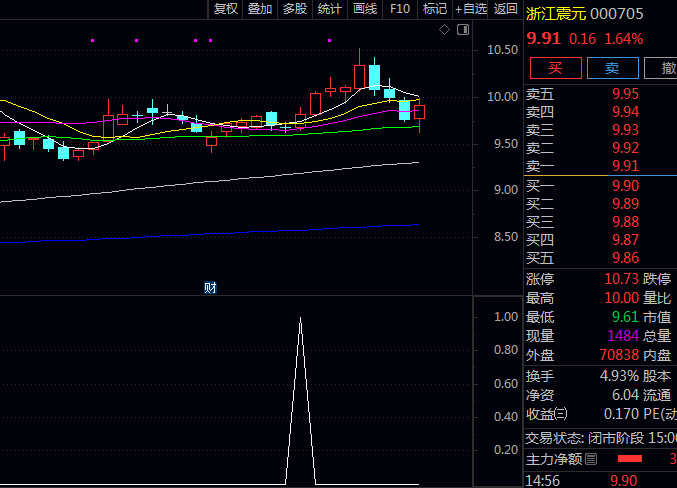
Task: Open the 叠加 overlay option
Action: (260, 9)
